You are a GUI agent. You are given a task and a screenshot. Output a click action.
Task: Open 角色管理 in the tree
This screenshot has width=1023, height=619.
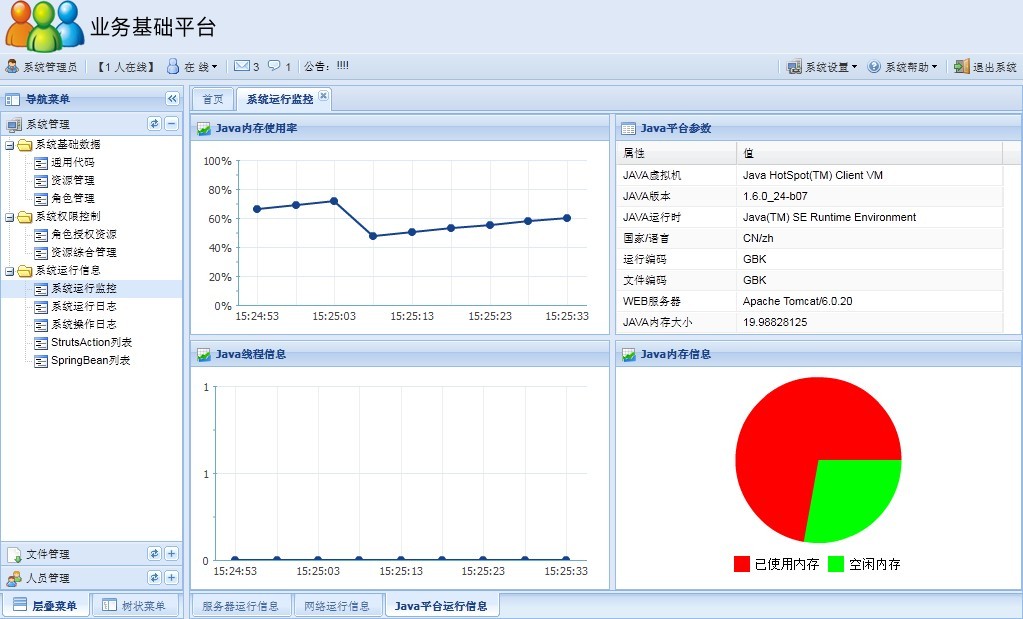[x=72, y=198]
